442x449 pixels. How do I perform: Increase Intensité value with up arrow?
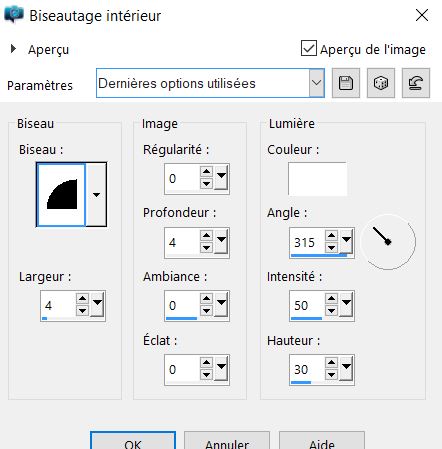click(x=331, y=299)
